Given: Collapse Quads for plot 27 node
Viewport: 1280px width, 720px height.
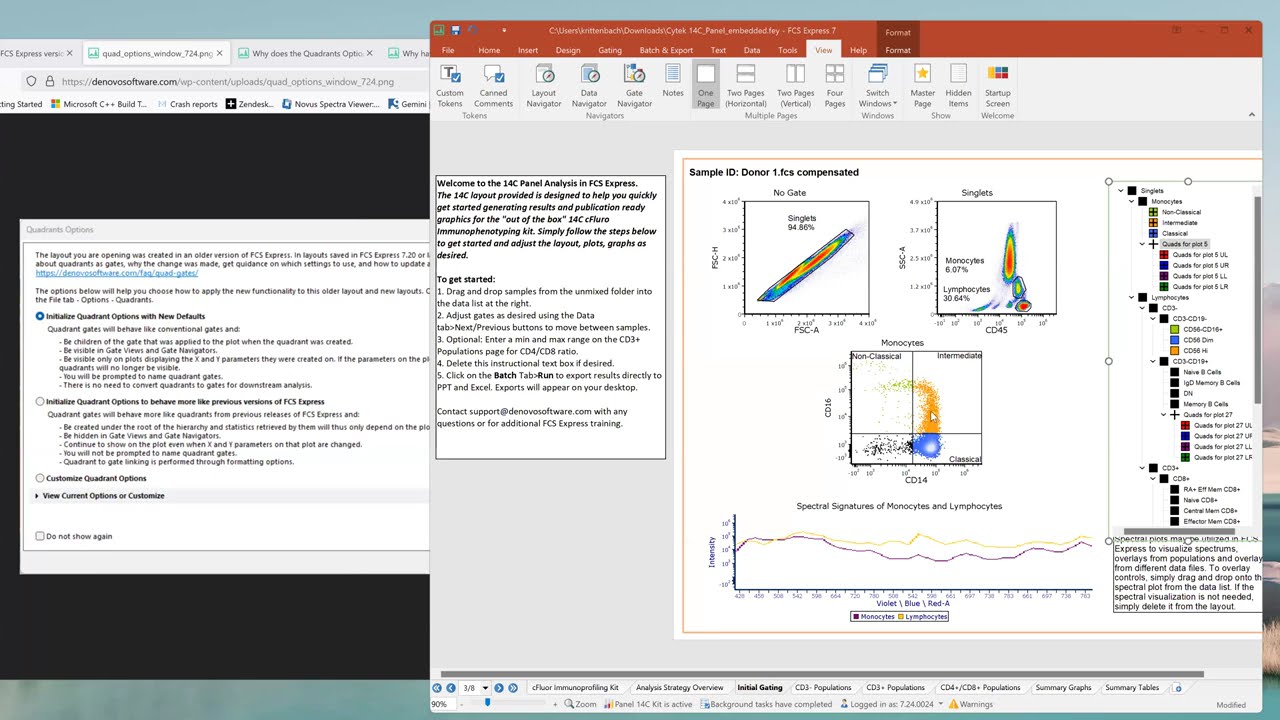Looking at the screenshot, I should pos(1164,414).
